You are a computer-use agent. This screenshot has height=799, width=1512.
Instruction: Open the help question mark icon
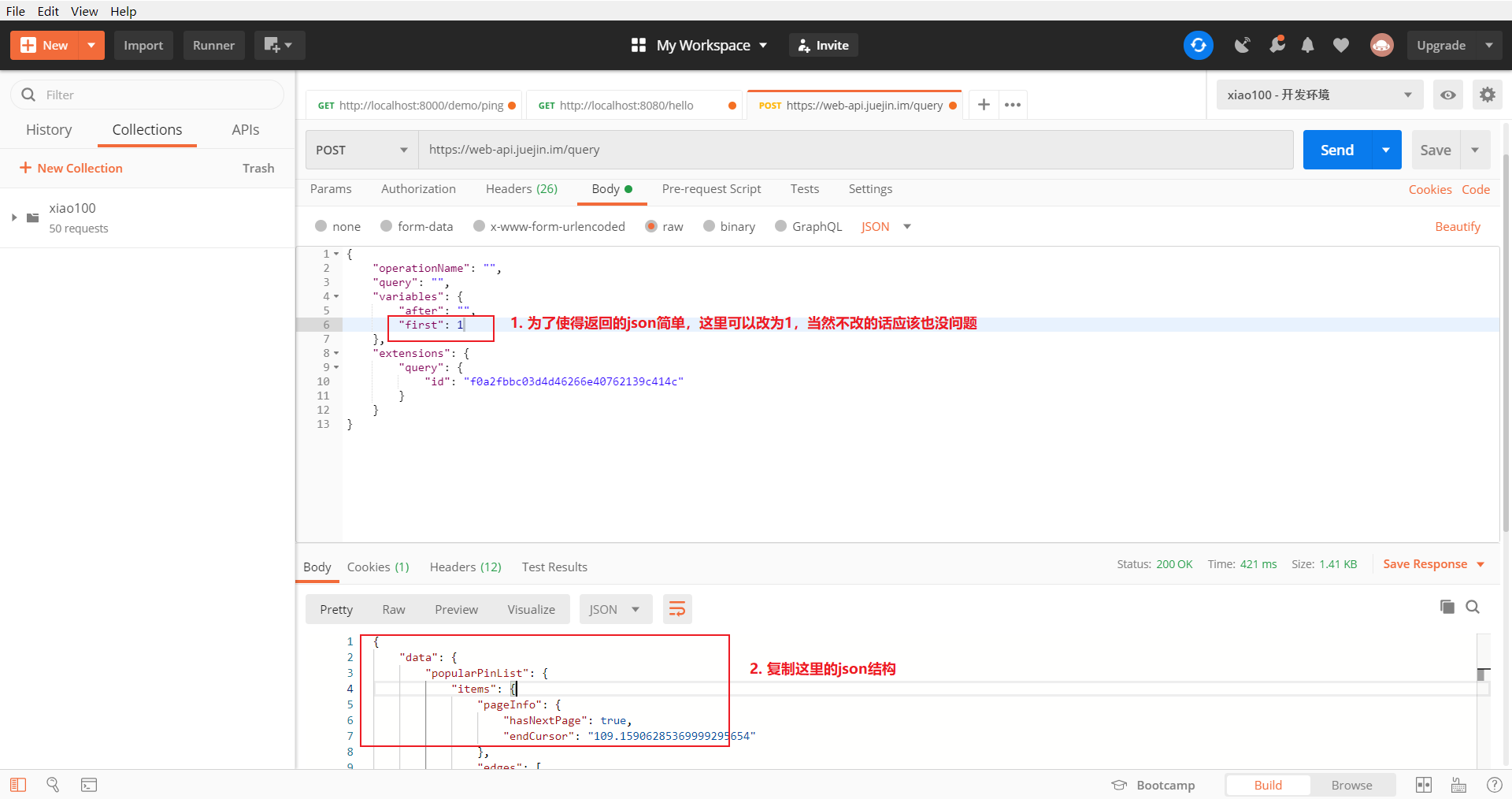point(1494,785)
